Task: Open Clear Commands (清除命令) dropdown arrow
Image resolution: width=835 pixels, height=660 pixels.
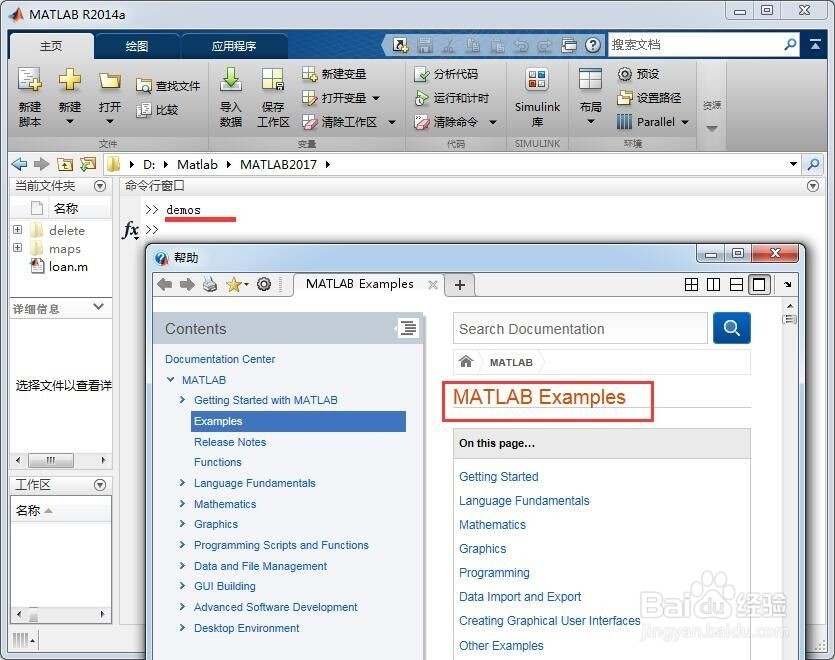Action: [493, 123]
